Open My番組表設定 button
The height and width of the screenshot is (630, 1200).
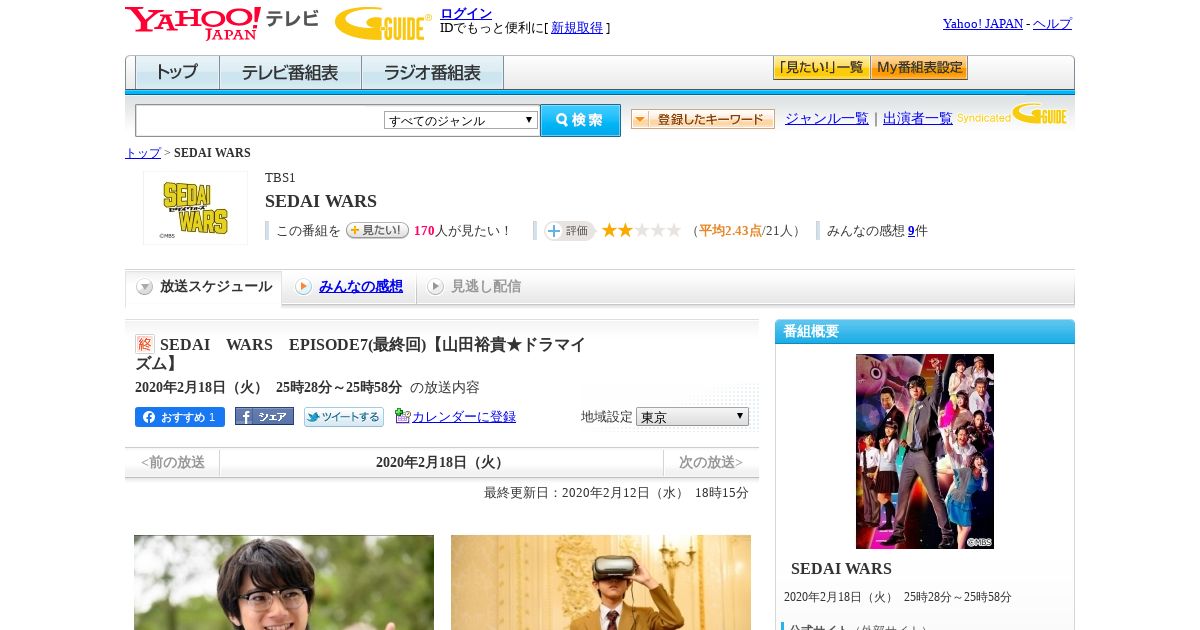(x=919, y=68)
